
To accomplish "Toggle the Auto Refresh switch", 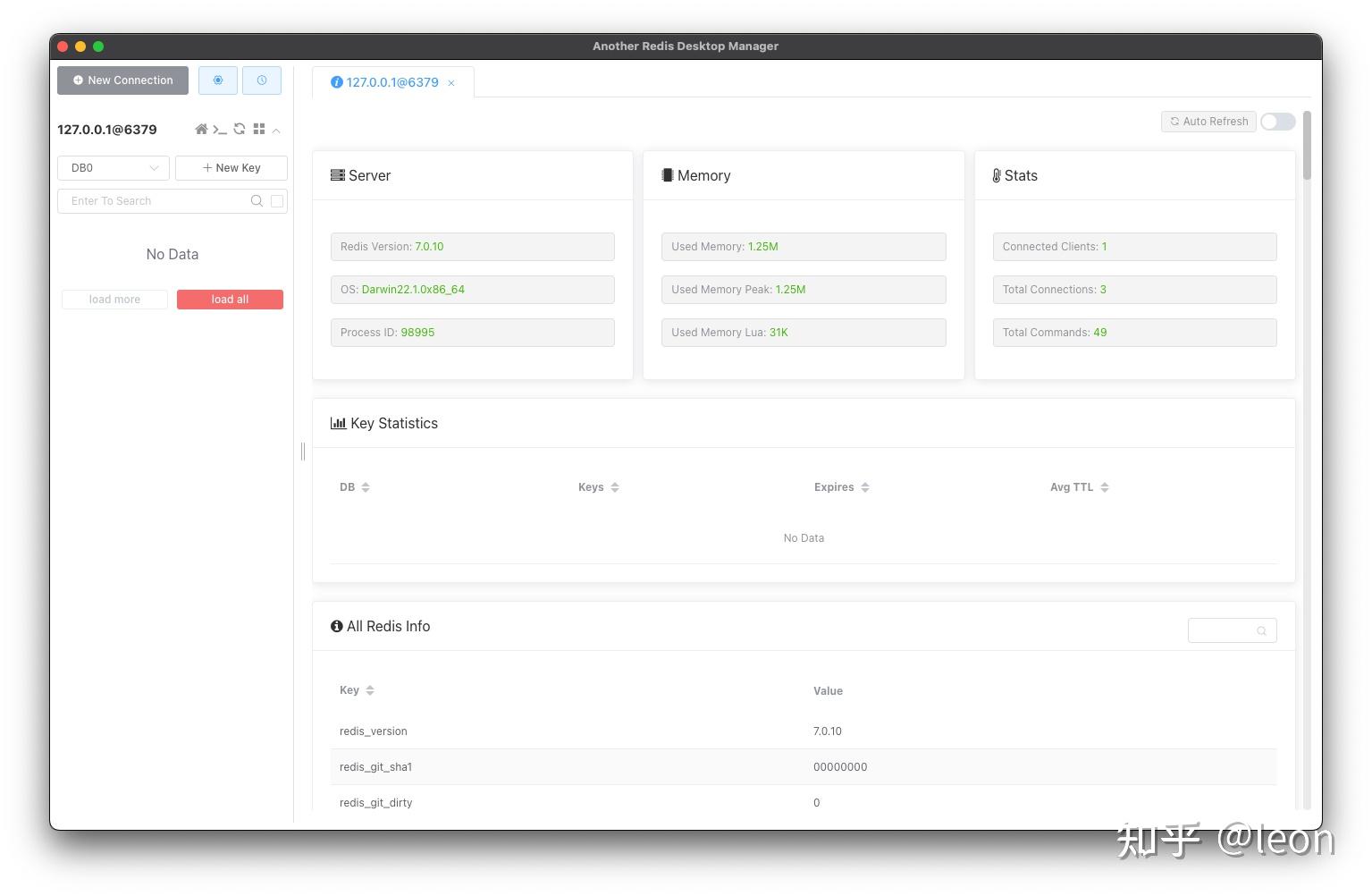I will pos(1278,122).
